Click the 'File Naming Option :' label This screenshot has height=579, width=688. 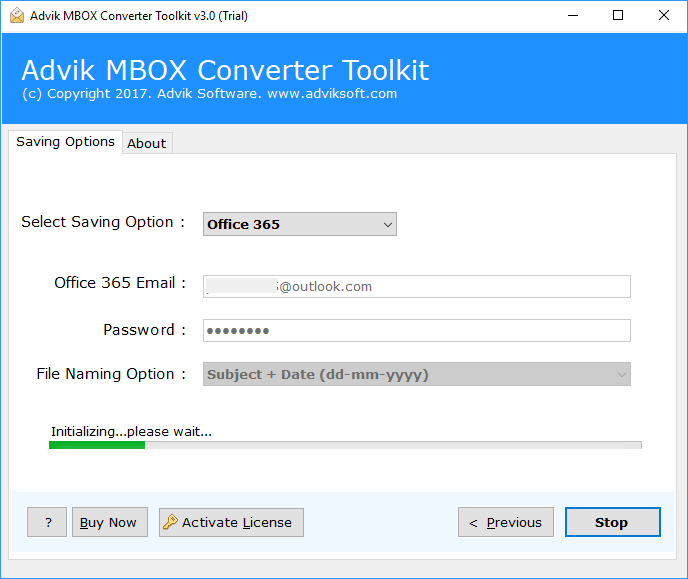pos(111,374)
